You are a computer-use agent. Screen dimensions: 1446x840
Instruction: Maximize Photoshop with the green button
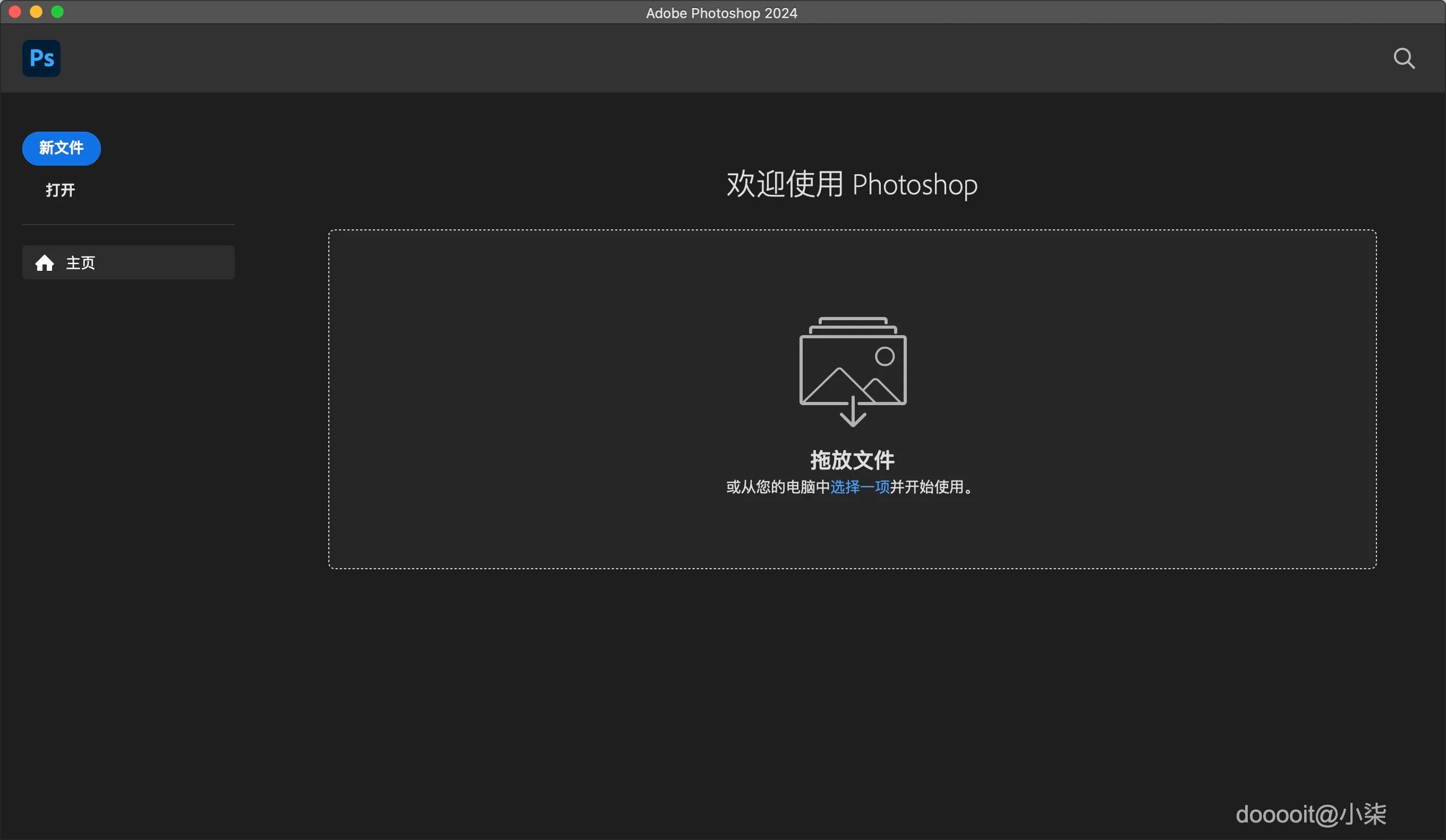tap(57, 12)
